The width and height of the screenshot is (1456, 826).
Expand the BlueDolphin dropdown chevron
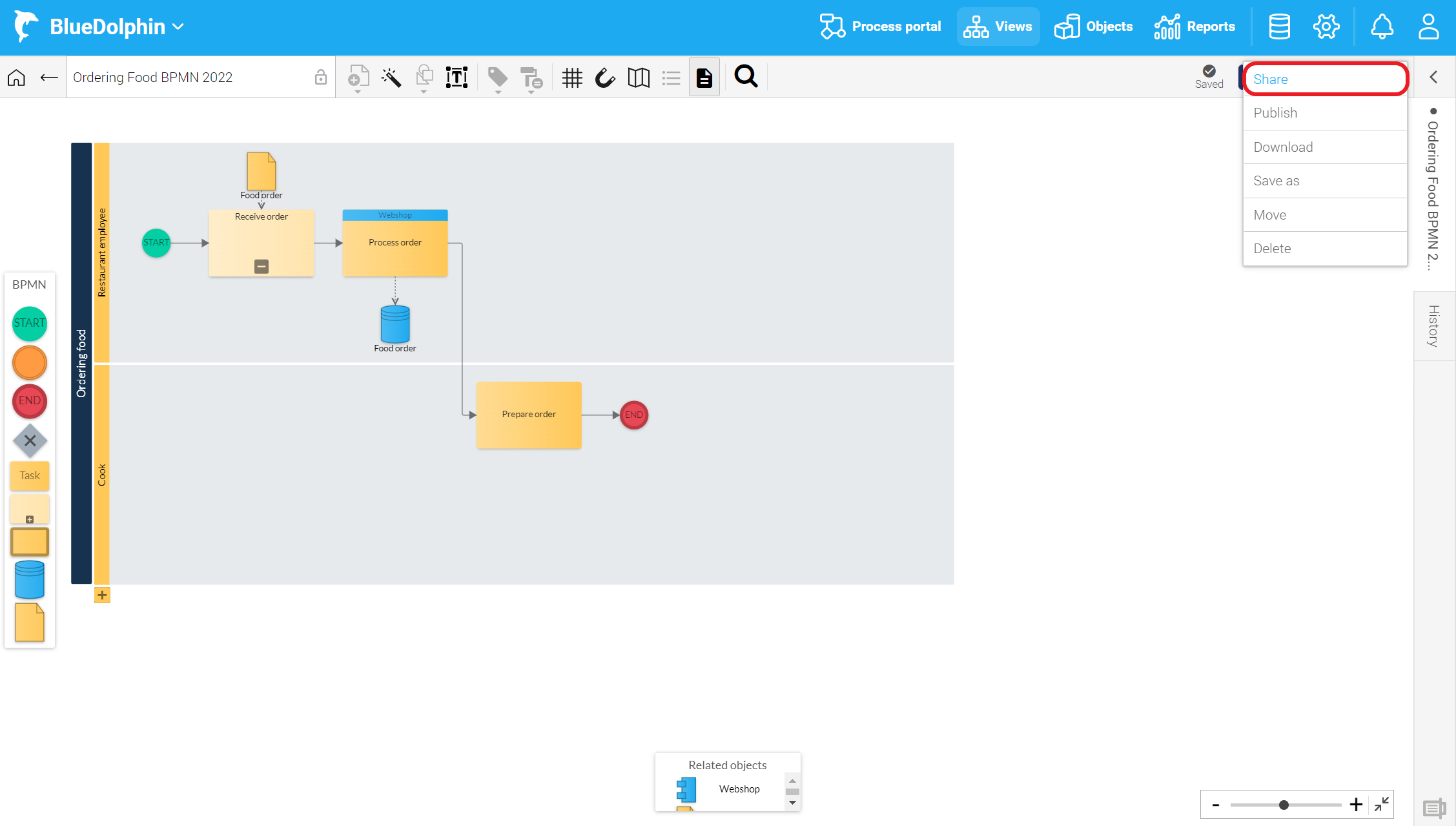tap(179, 27)
